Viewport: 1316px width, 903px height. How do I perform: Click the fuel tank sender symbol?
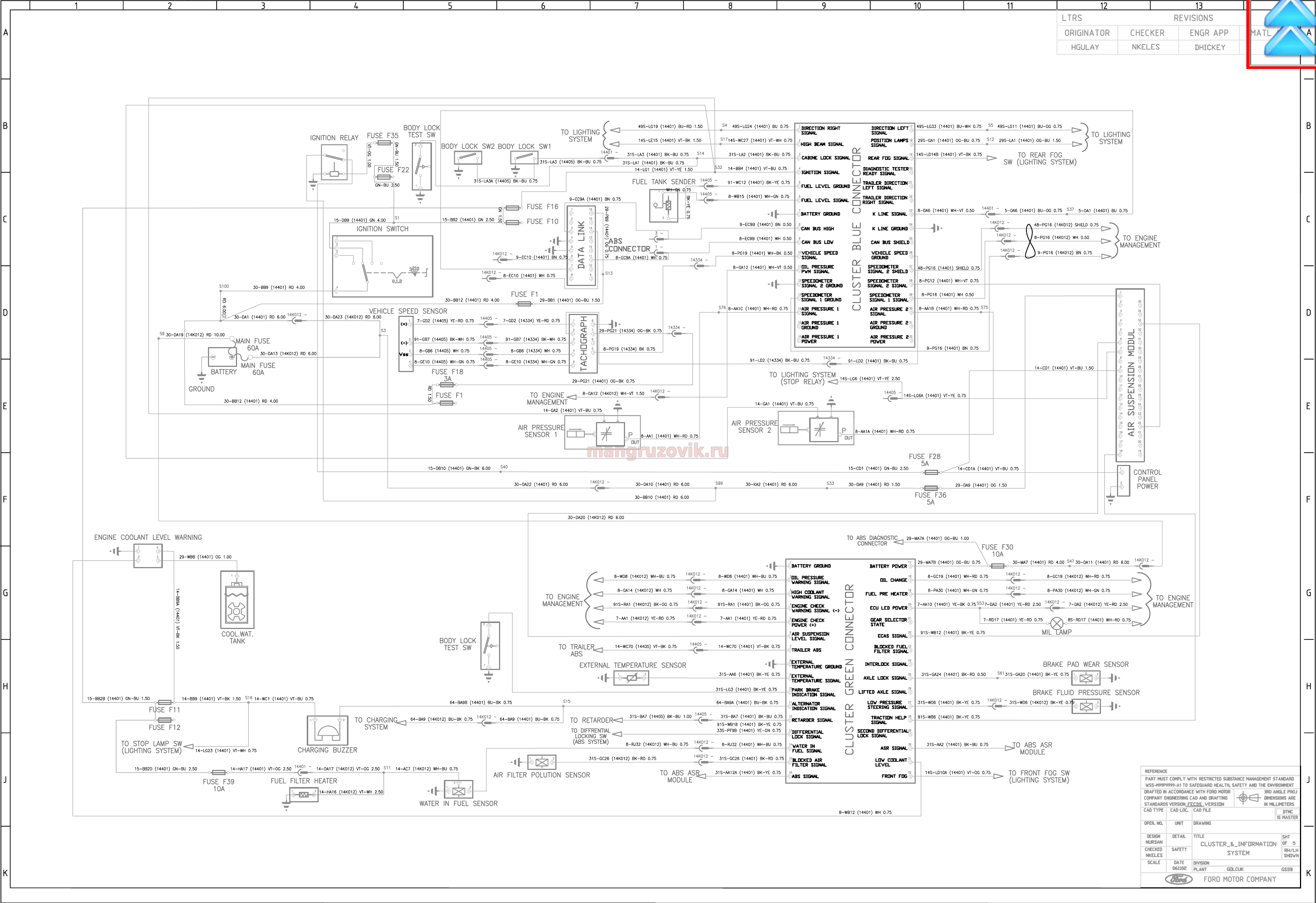tap(664, 206)
